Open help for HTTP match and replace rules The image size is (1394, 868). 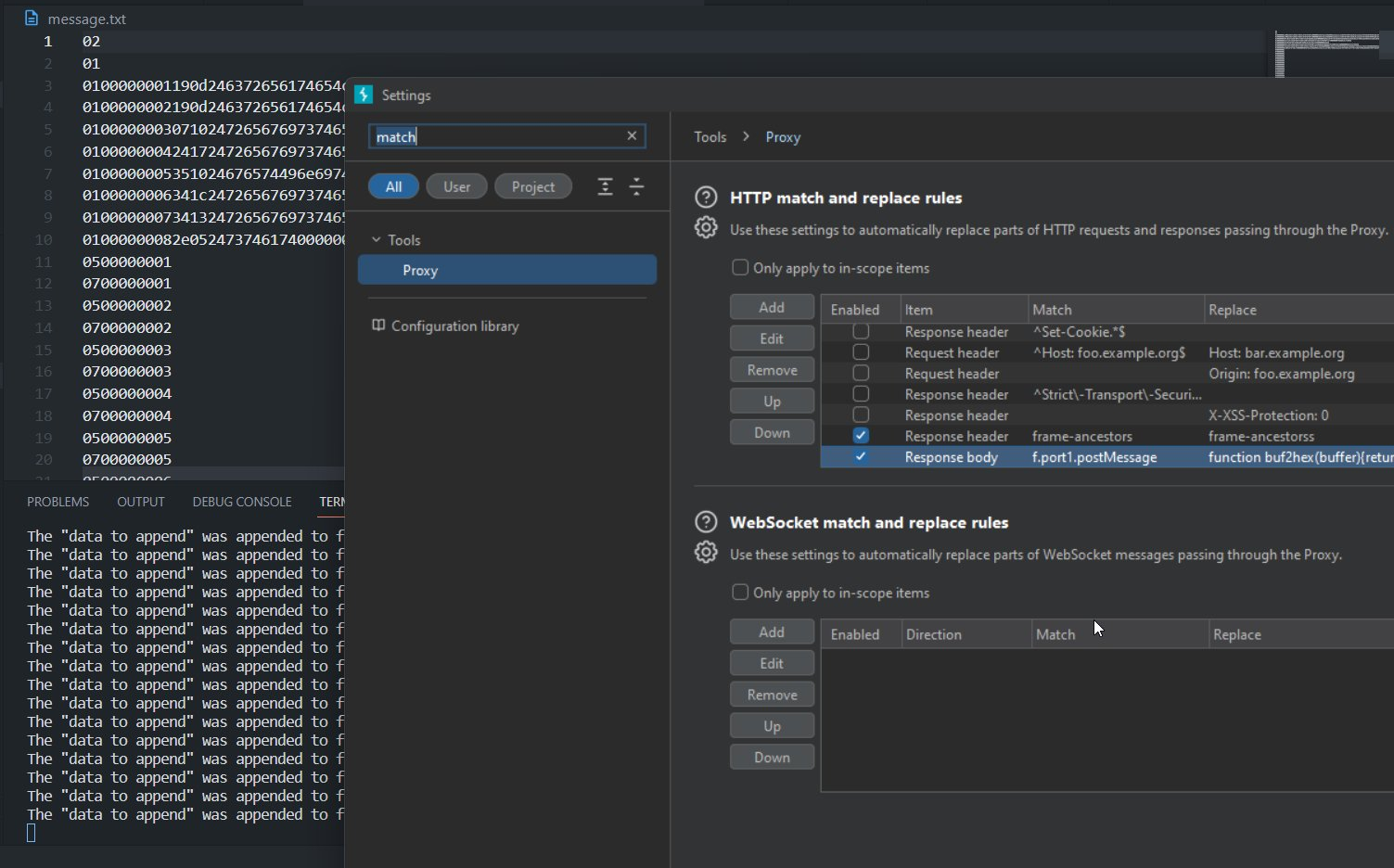[706, 198]
